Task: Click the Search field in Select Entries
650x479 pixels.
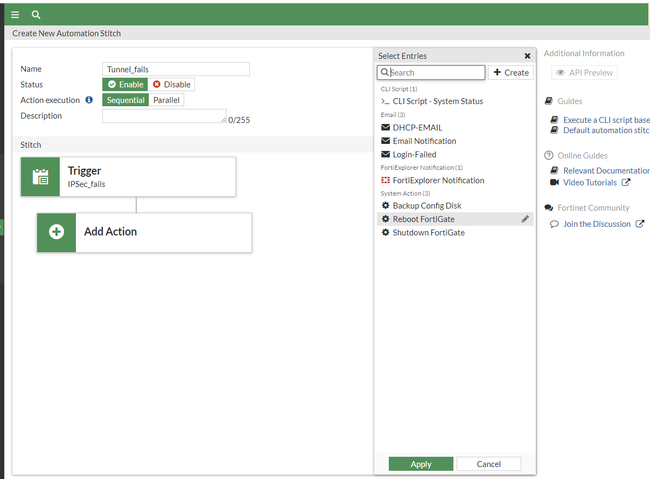Action: (x=431, y=73)
